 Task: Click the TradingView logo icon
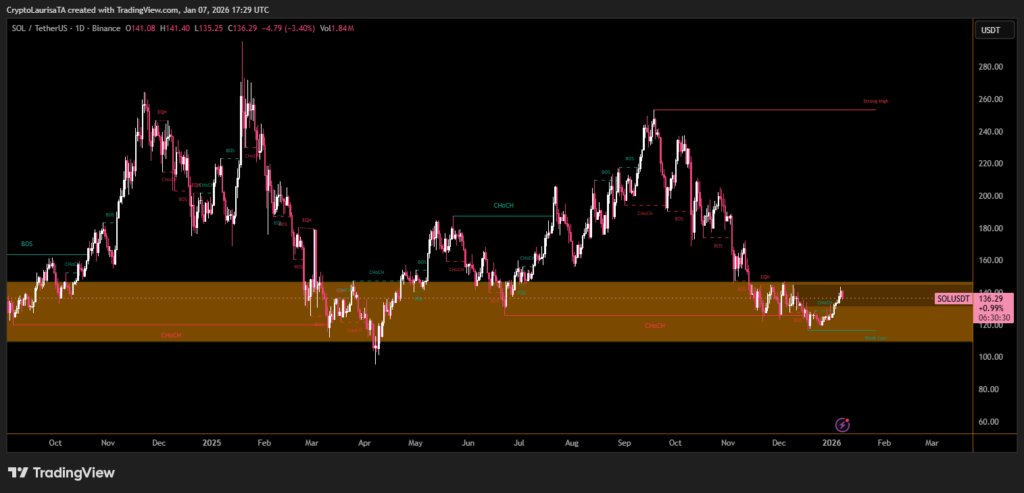pos(20,472)
